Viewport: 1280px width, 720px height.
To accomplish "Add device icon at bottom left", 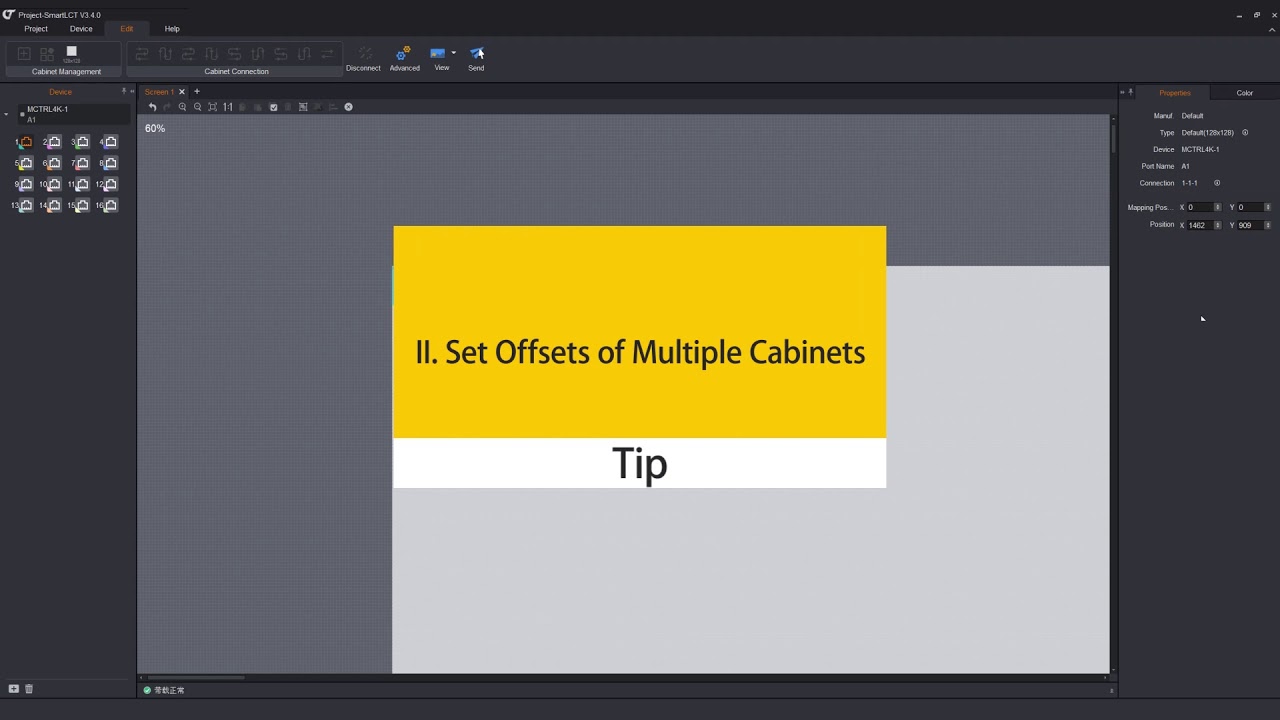I will point(14,689).
